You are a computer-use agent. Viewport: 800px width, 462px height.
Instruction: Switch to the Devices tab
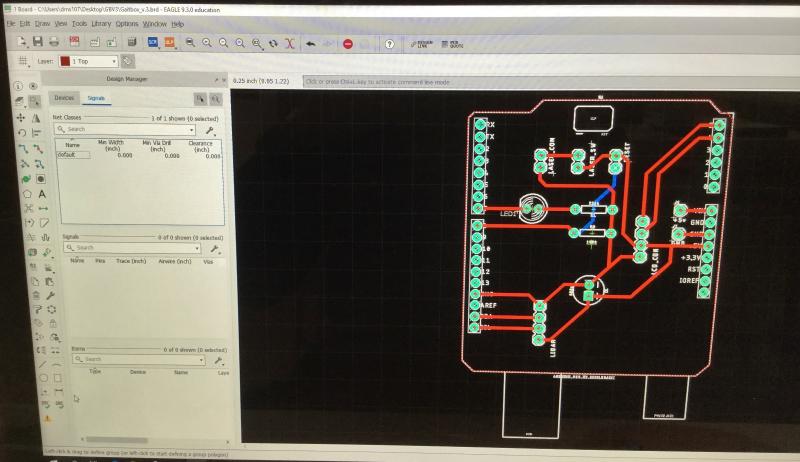pos(64,99)
